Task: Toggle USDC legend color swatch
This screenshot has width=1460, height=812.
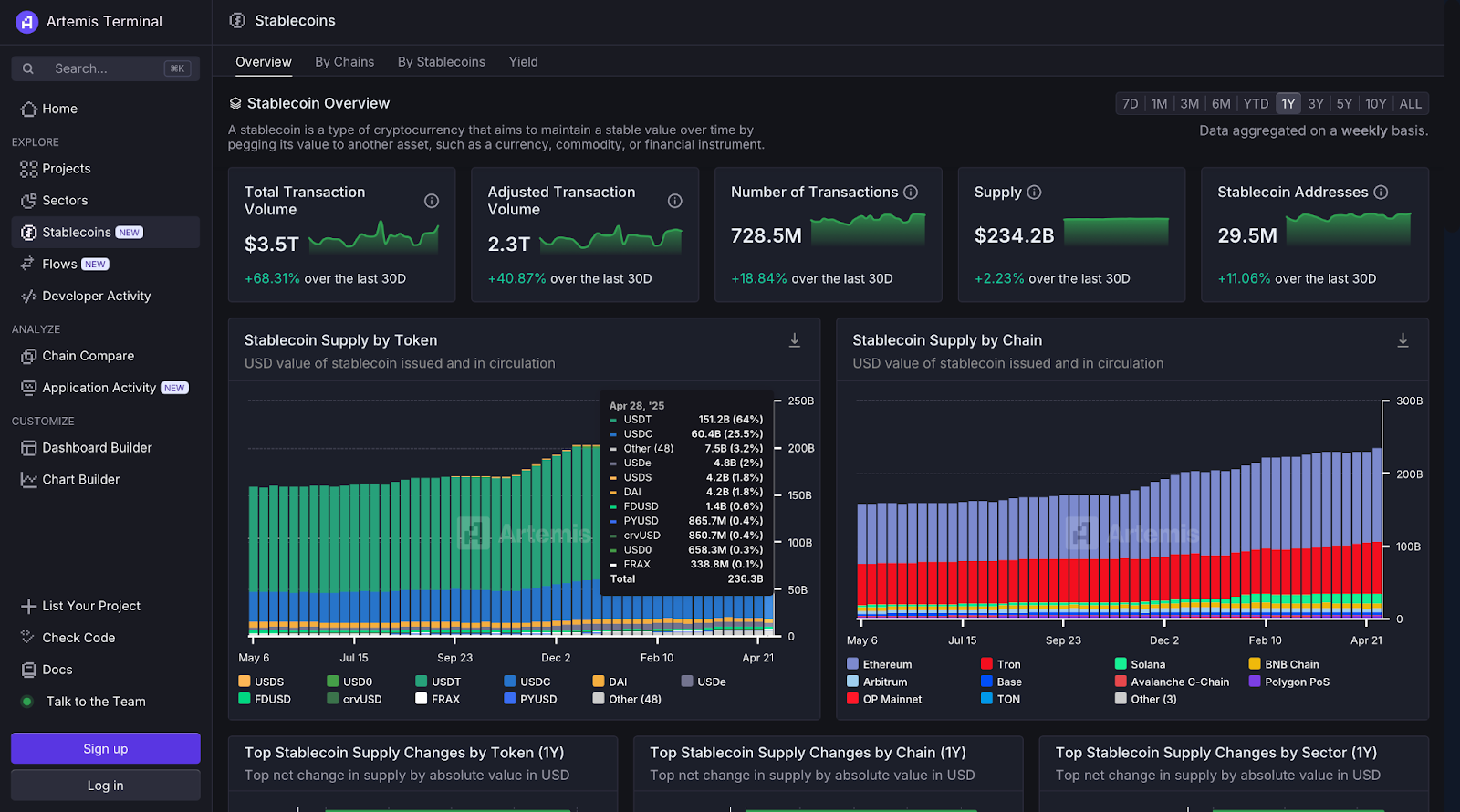Action: pos(510,682)
